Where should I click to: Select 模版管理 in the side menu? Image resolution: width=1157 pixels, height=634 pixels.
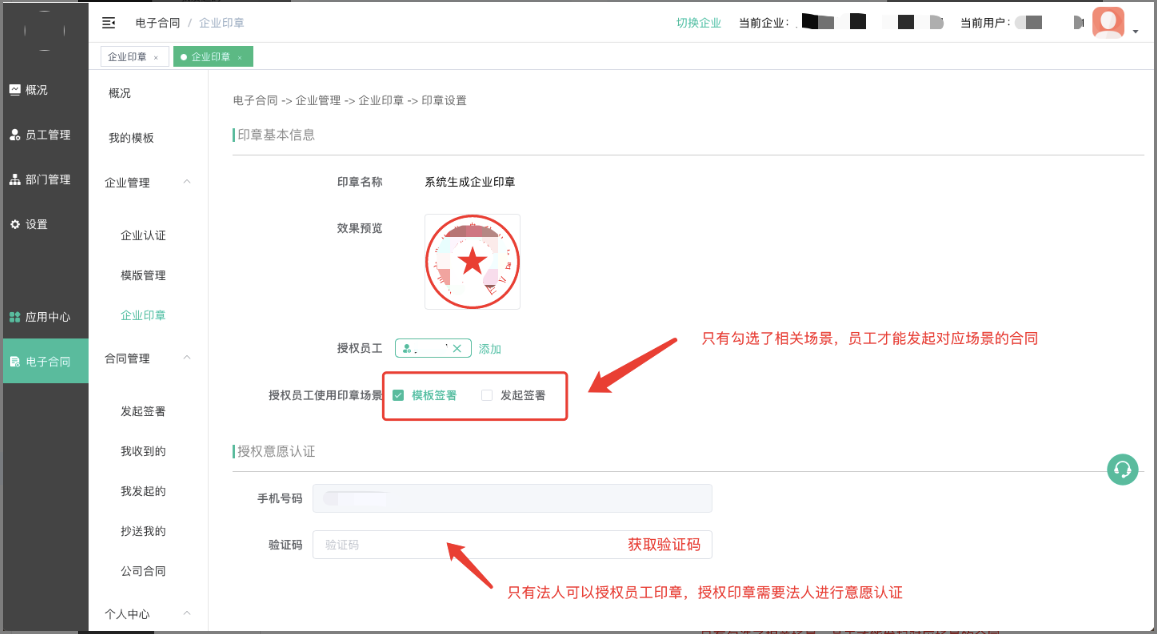143,275
